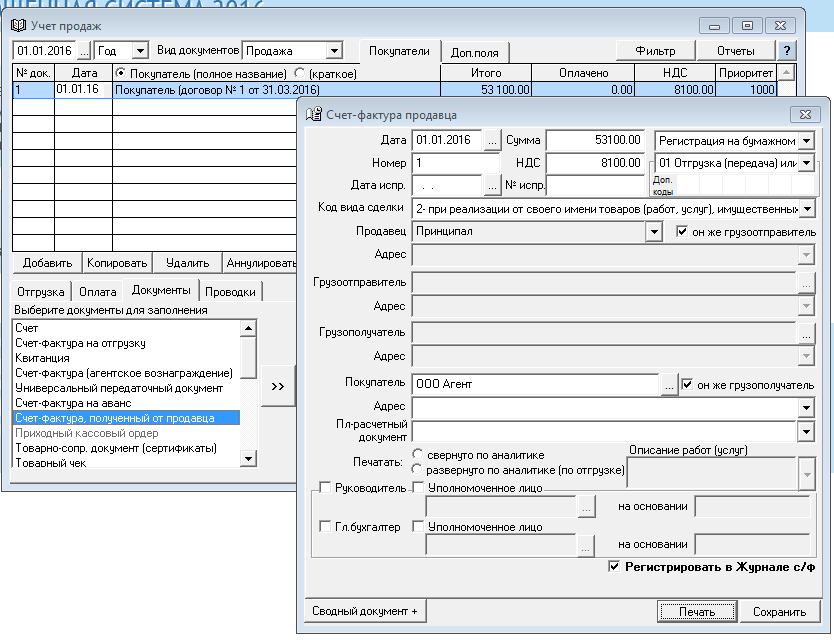Click the Удалить button
Viewport: 834px width, 640px height.
tap(187, 263)
